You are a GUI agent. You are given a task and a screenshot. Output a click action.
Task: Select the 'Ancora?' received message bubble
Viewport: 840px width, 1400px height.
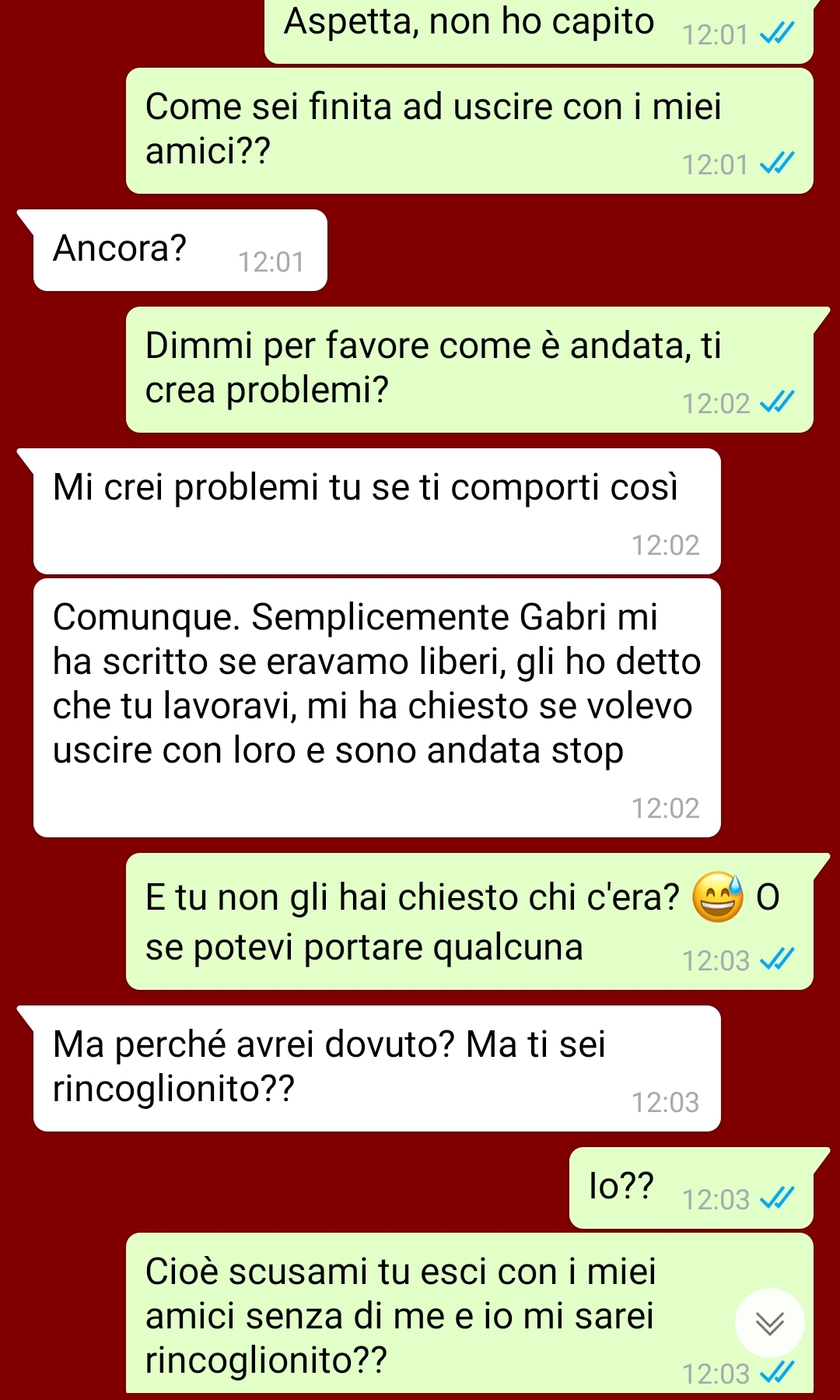point(180,250)
